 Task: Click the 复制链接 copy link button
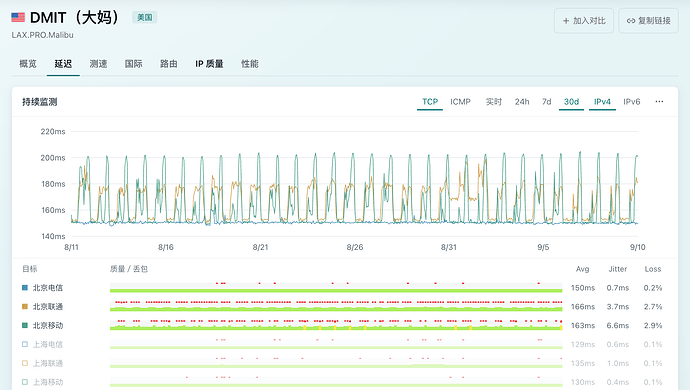(649, 21)
